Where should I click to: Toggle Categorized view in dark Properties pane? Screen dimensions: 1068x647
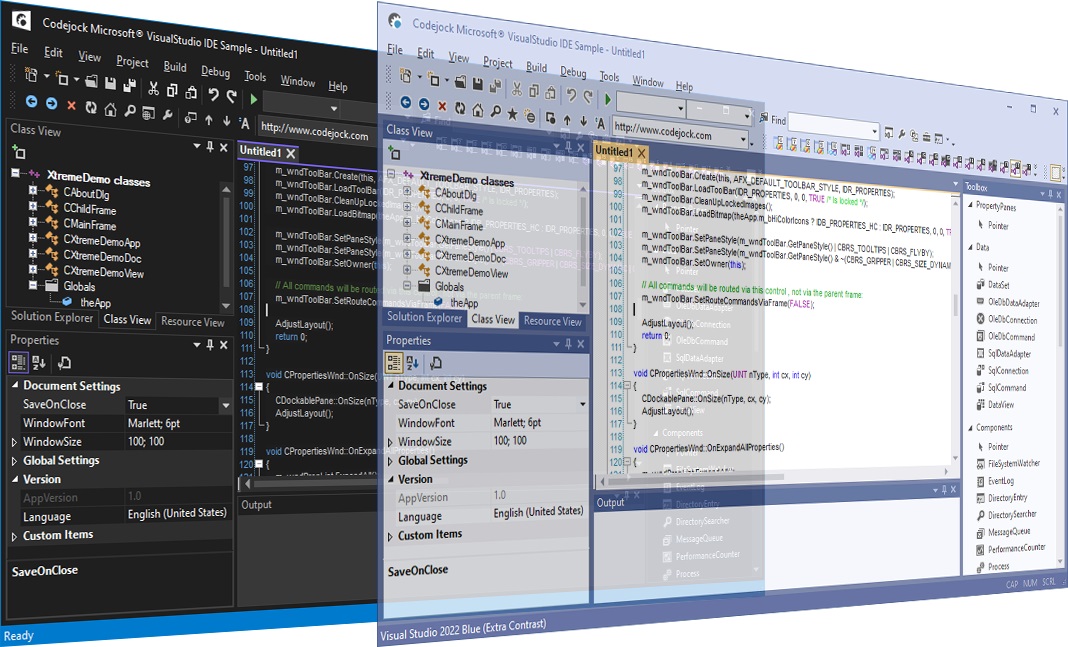18,362
